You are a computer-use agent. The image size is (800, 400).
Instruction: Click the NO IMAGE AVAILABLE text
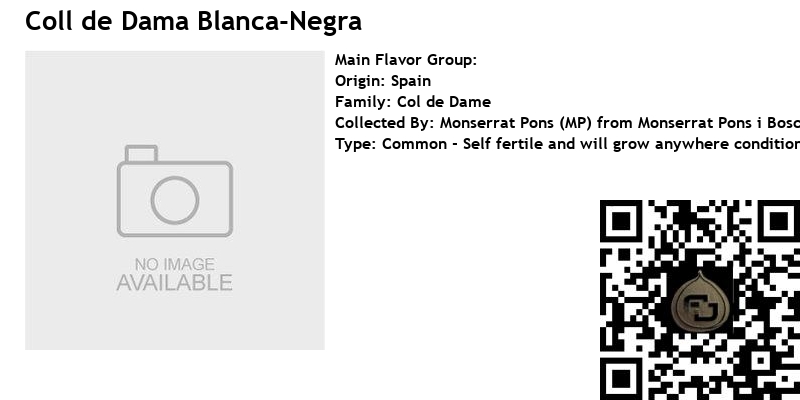coord(175,274)
